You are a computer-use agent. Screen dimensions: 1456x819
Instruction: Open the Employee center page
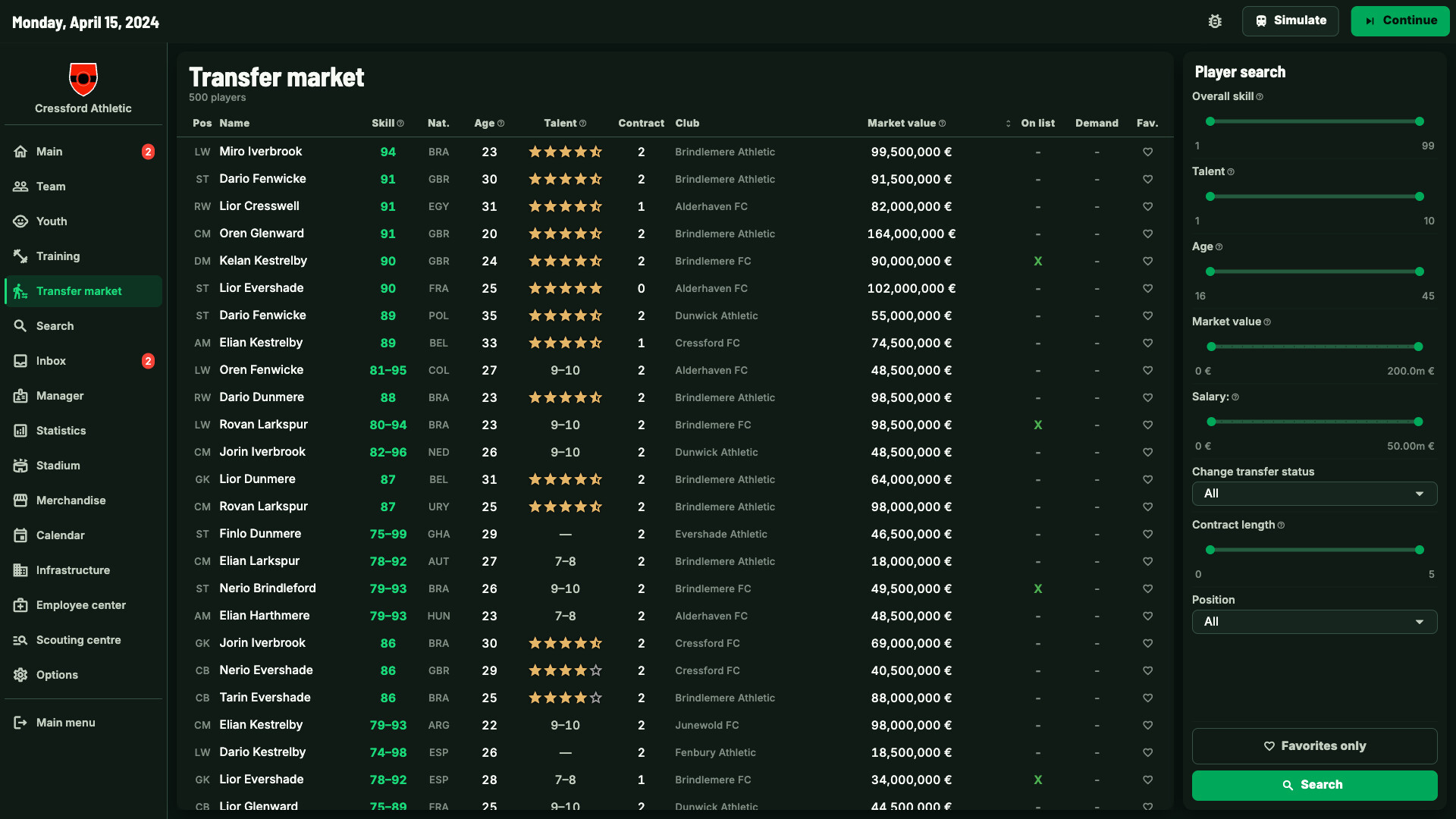pyautogui.click(x=83, y=605)
